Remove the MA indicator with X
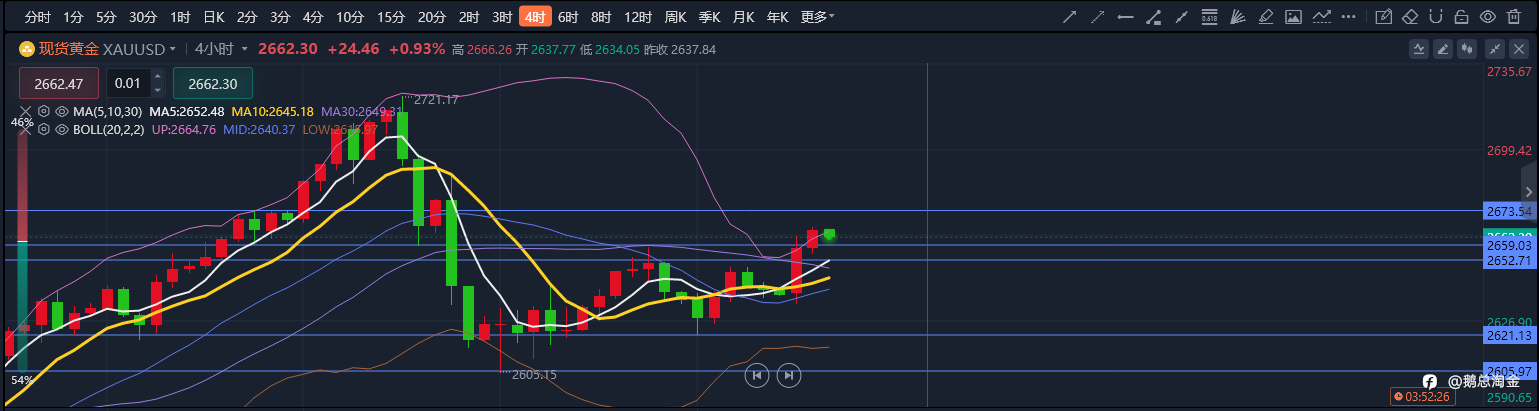Screen dimensions: 1539x411 pos(27,111)
